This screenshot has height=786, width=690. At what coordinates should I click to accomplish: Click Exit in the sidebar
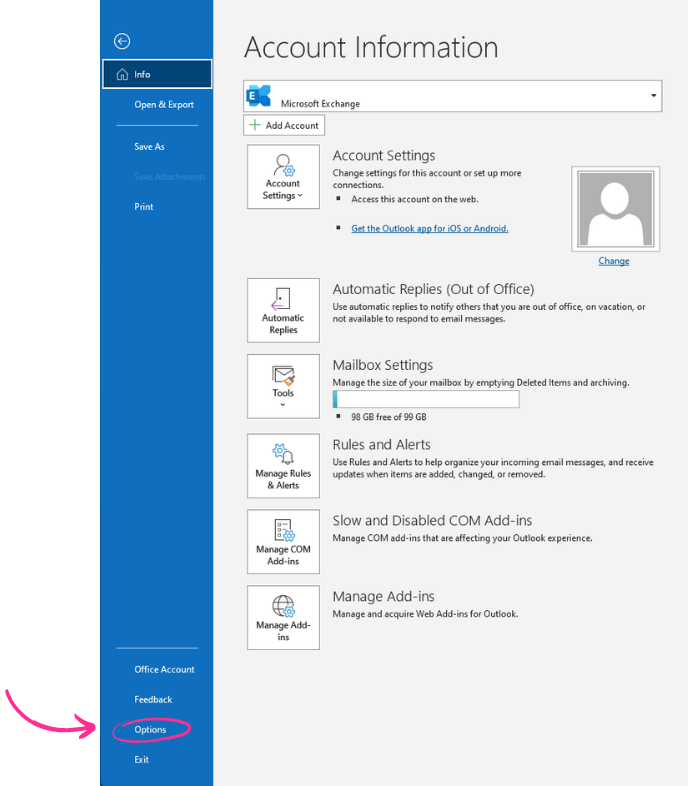pos(141,759)
